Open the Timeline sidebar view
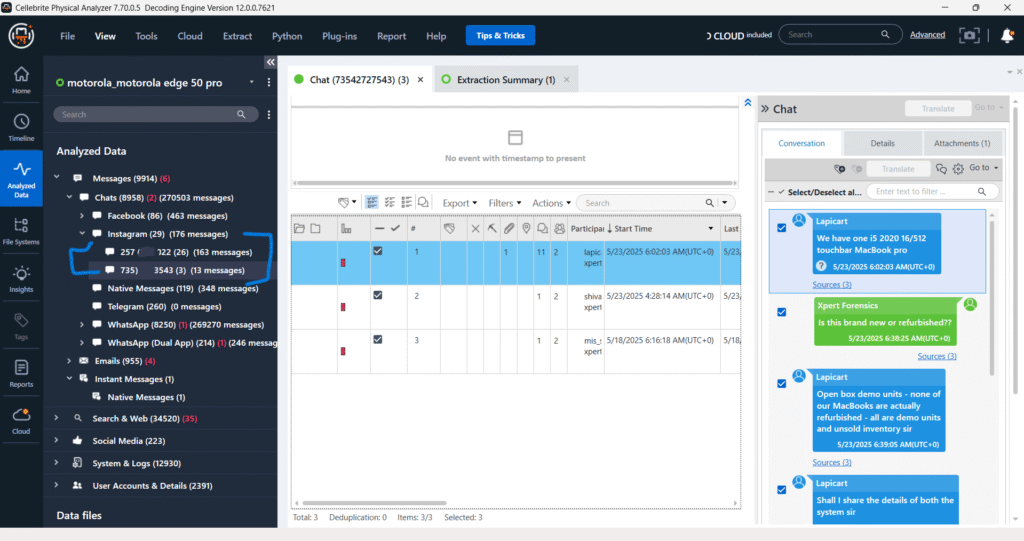Image resolution: width=1024 pixels, height=541 pixels. 21,127
